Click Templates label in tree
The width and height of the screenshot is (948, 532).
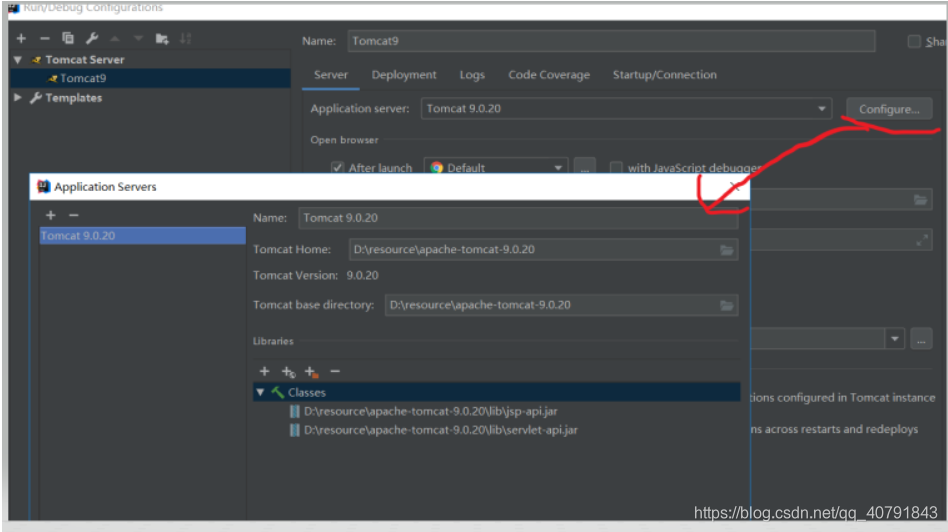click(x=74, y=97)
